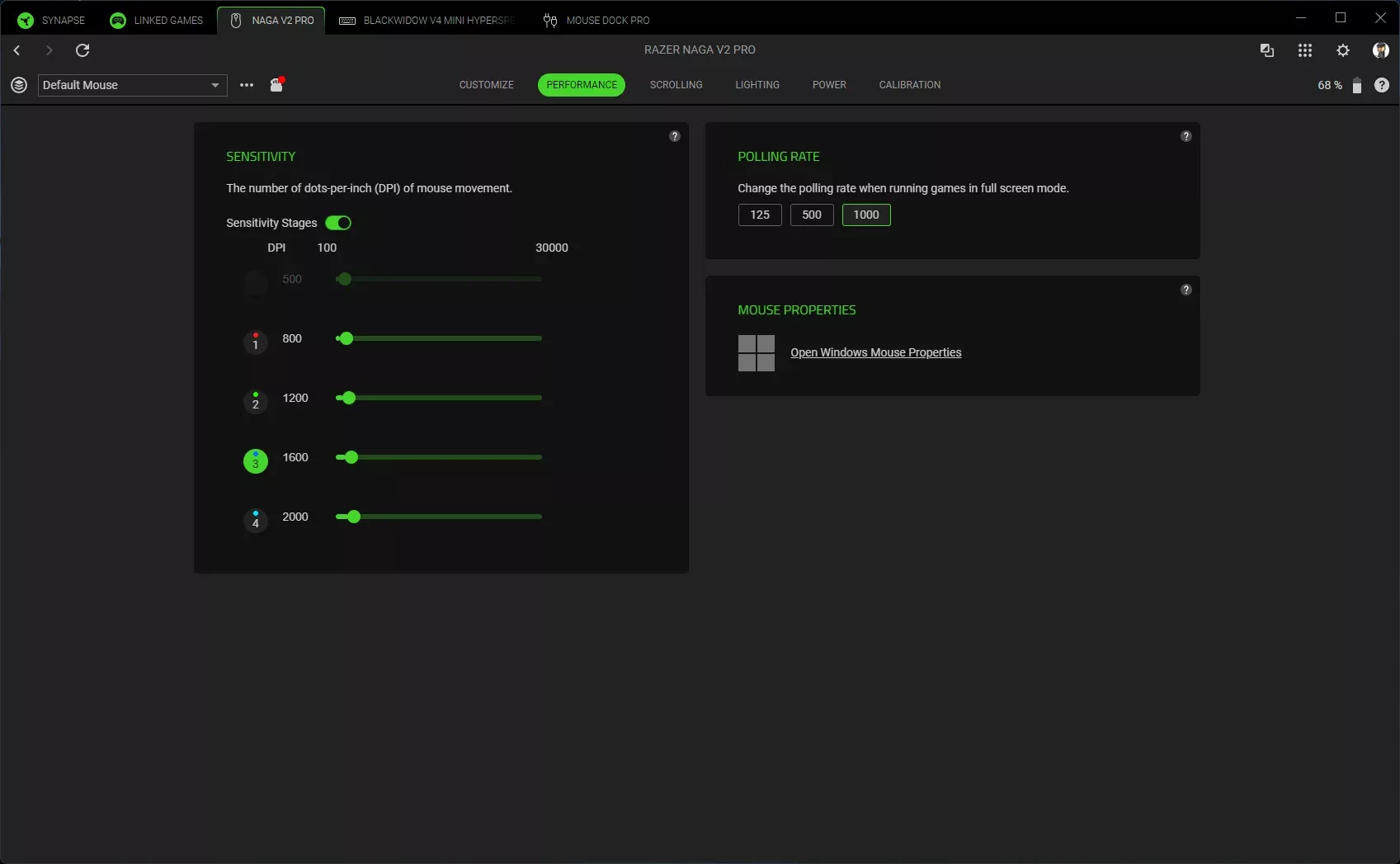Click the dimmed stage circle beside 500 DPI
Screen dimensions: 1400x864
point(256,282)
